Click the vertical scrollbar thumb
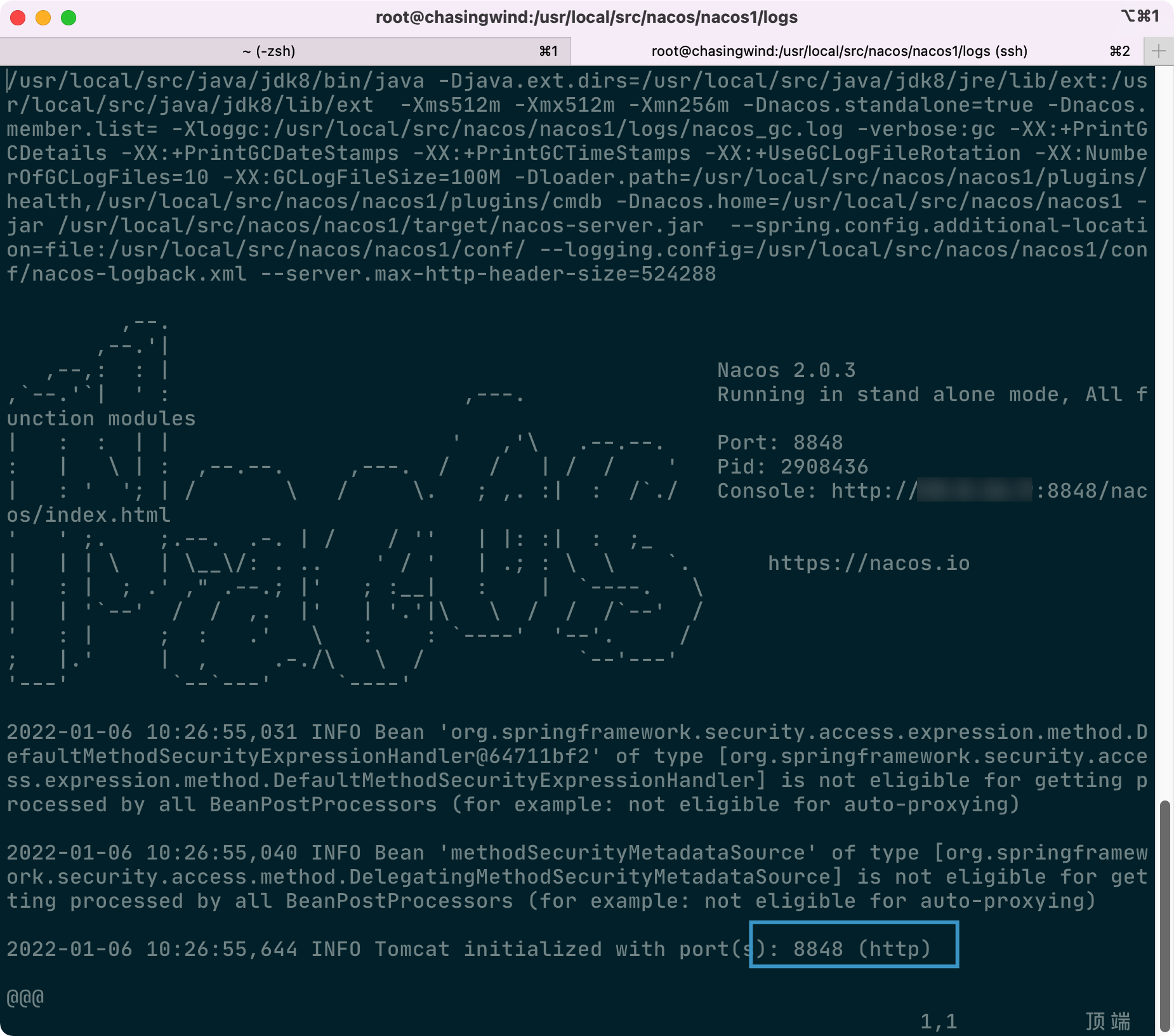 tap(1164, 915)
